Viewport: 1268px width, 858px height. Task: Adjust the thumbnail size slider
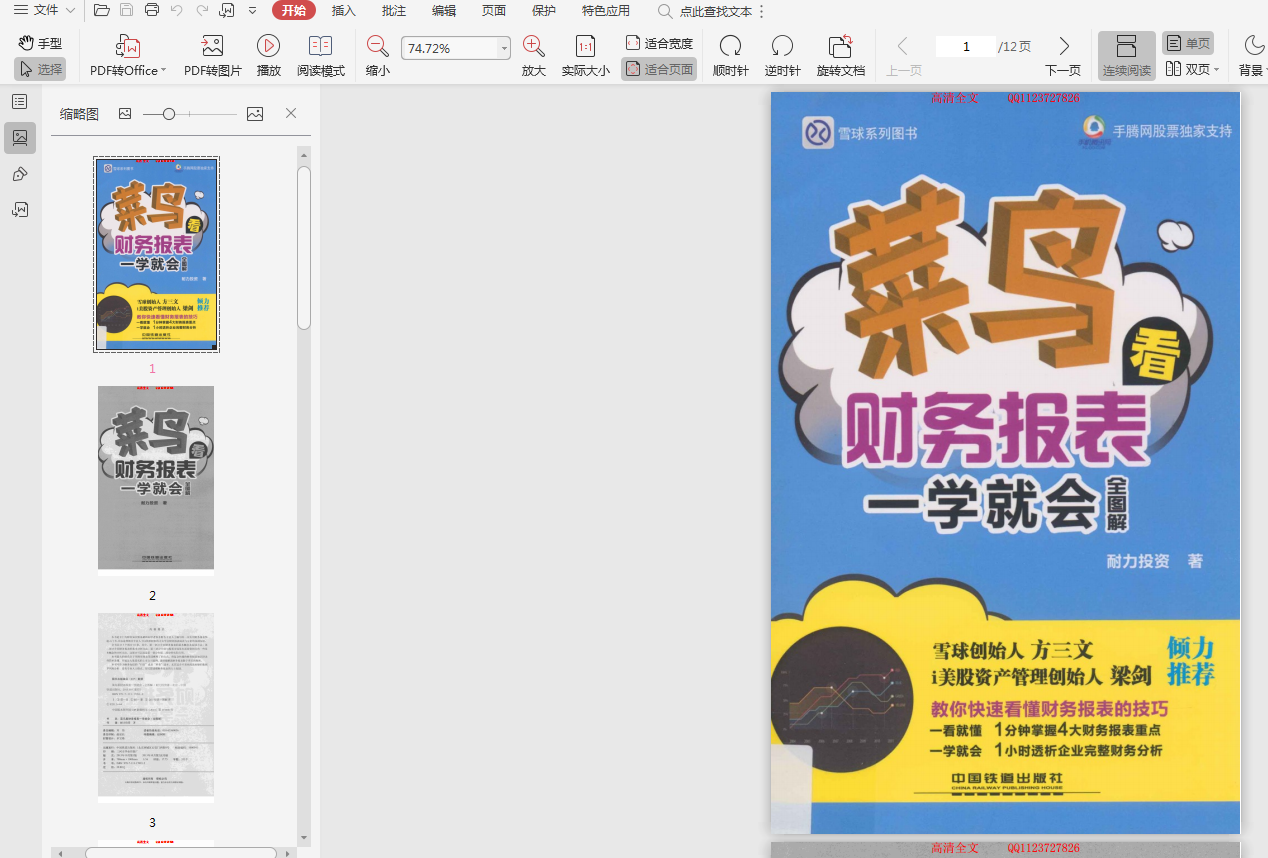coord(169,114)
